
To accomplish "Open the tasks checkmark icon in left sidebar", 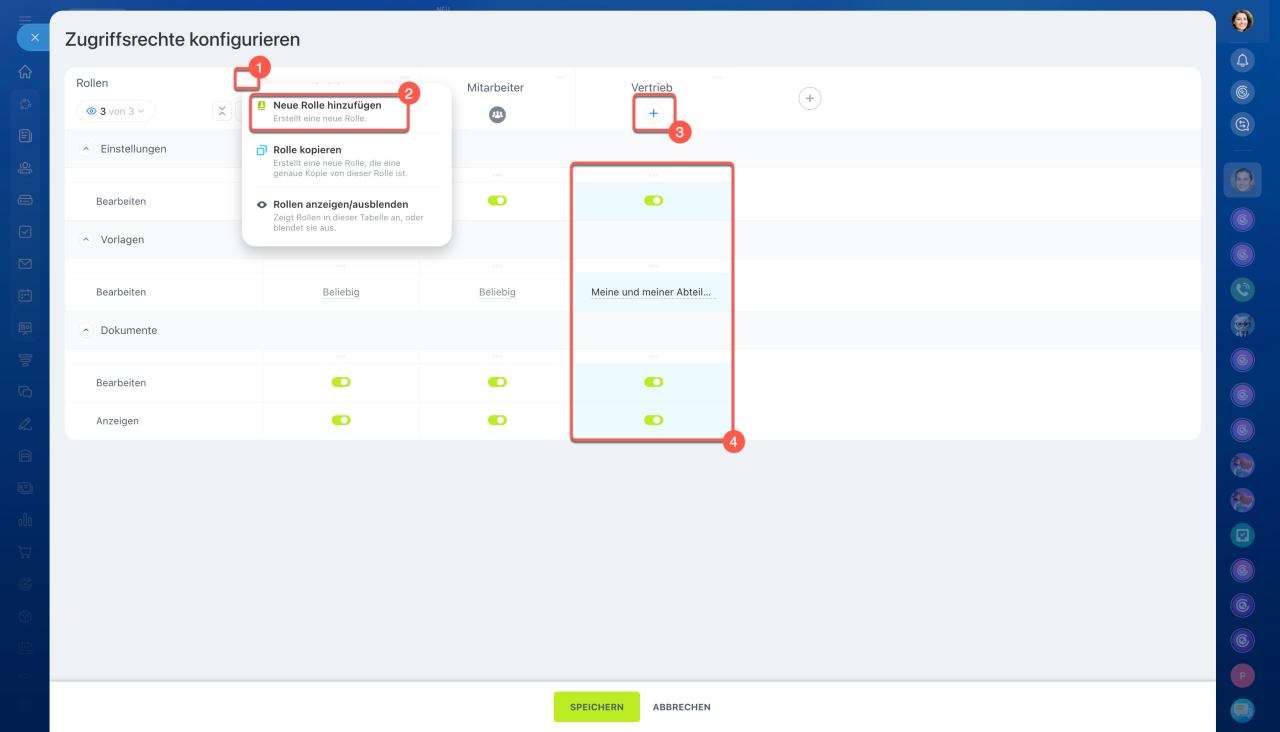I will pos(25,231).
